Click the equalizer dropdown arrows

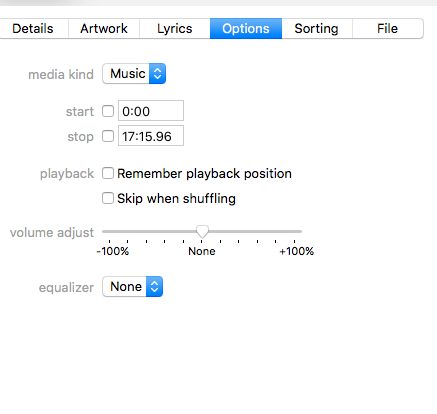(x=154, y=287)
